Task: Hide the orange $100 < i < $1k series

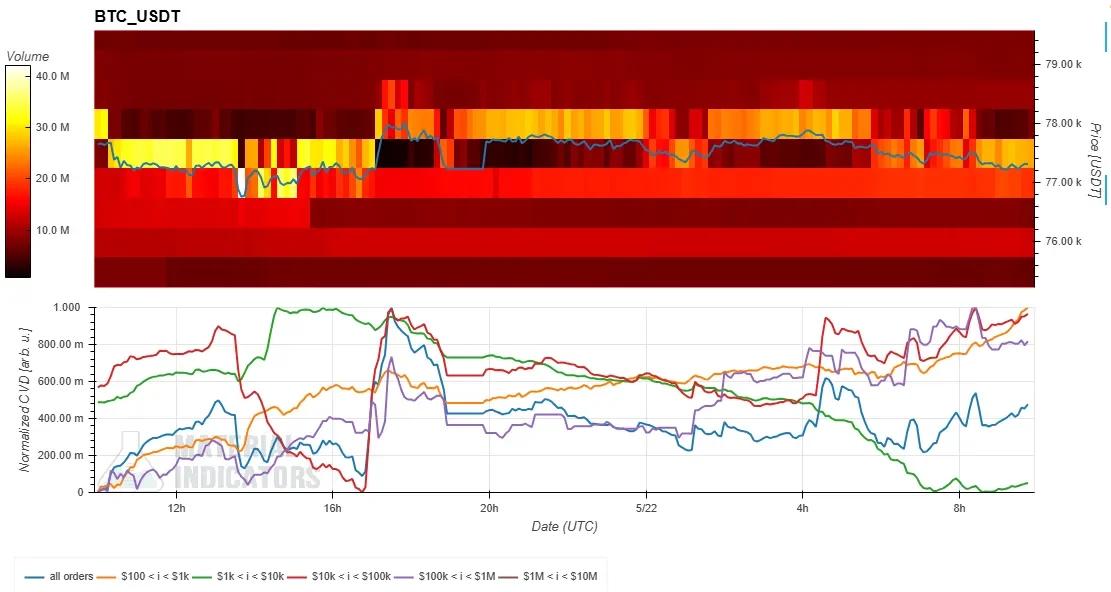Action: pos(142,576)
